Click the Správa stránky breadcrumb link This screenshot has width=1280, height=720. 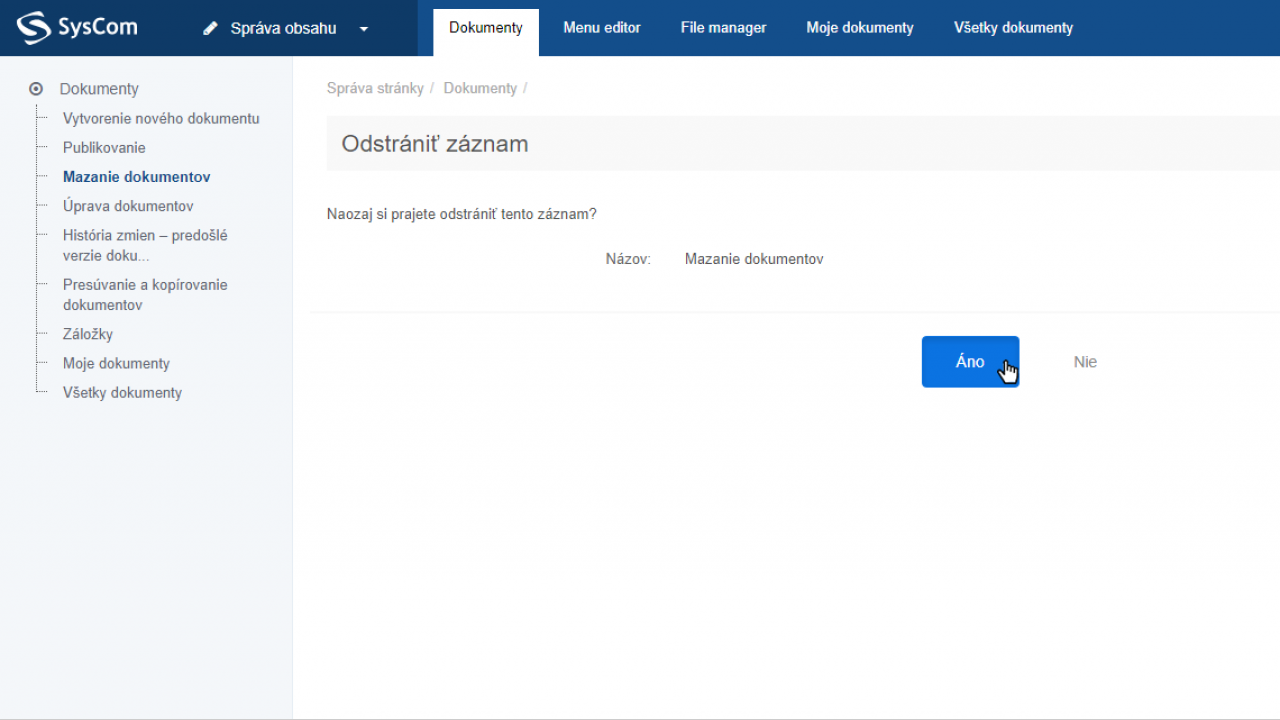(x=375, y=88)
